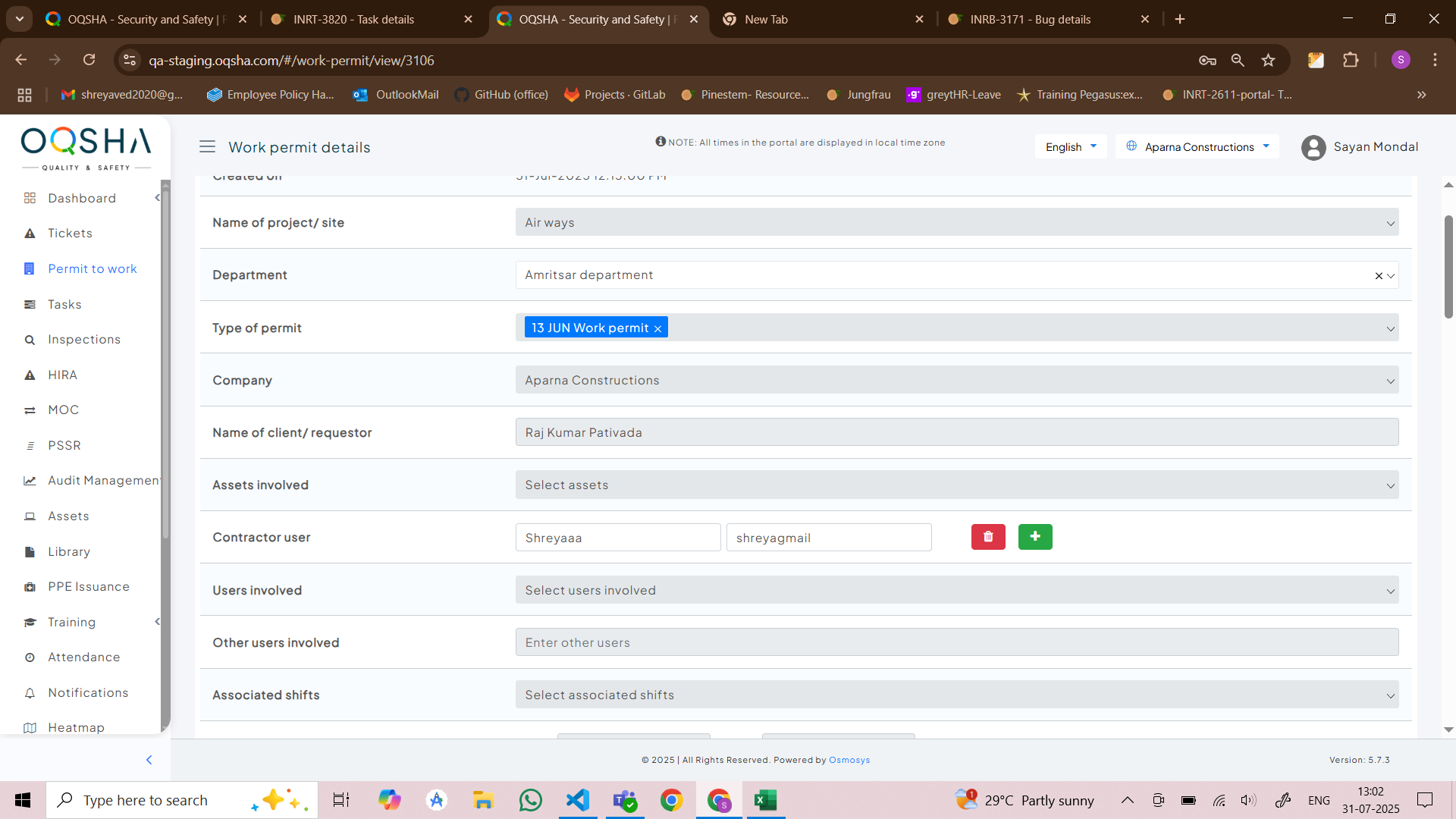Click the Osmosys footer link

(849, 760)
